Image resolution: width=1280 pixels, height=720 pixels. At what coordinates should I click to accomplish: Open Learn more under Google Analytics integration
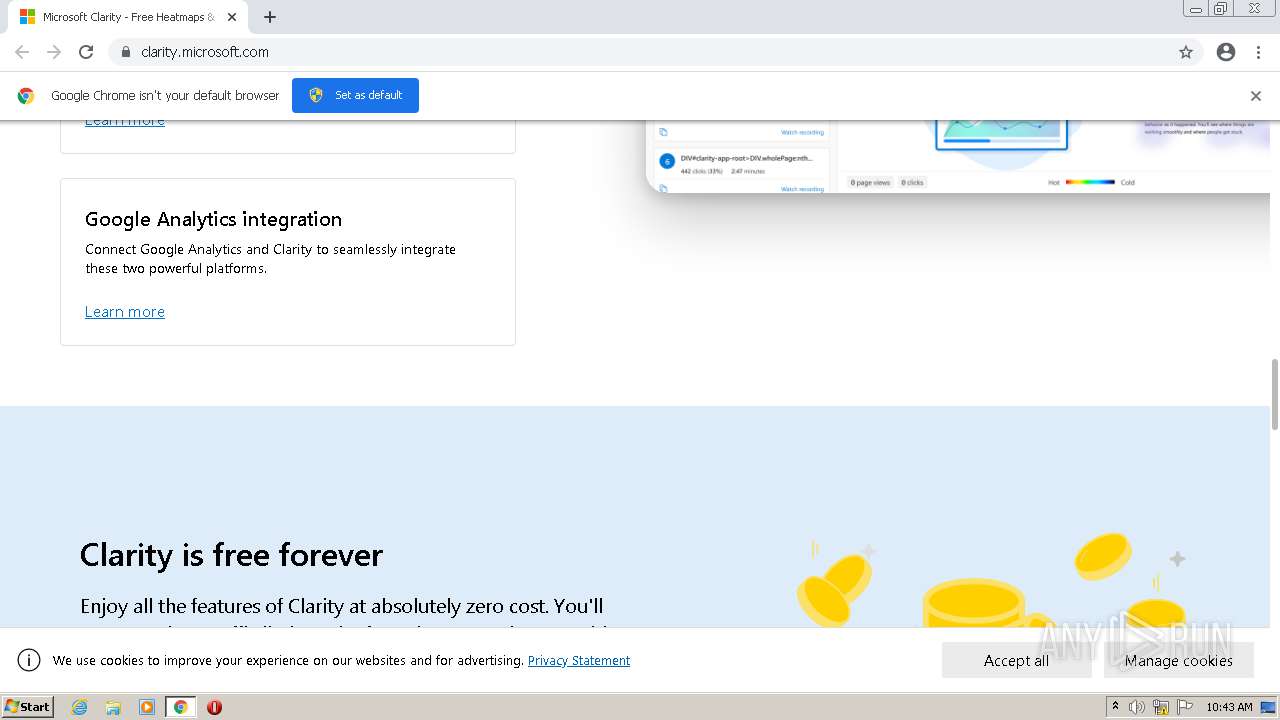pyautogui.click(x=125, y=312)
